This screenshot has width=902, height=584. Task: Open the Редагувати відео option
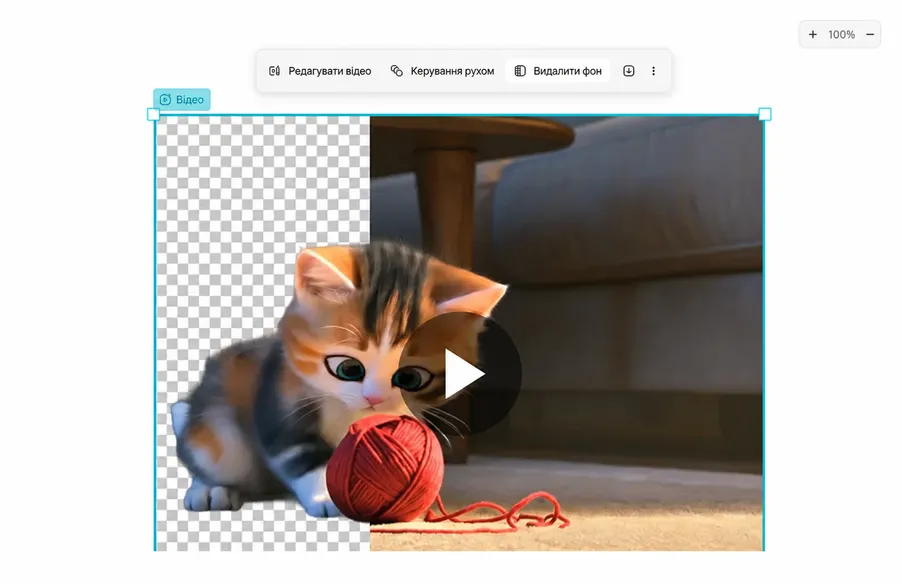[320, 71]
